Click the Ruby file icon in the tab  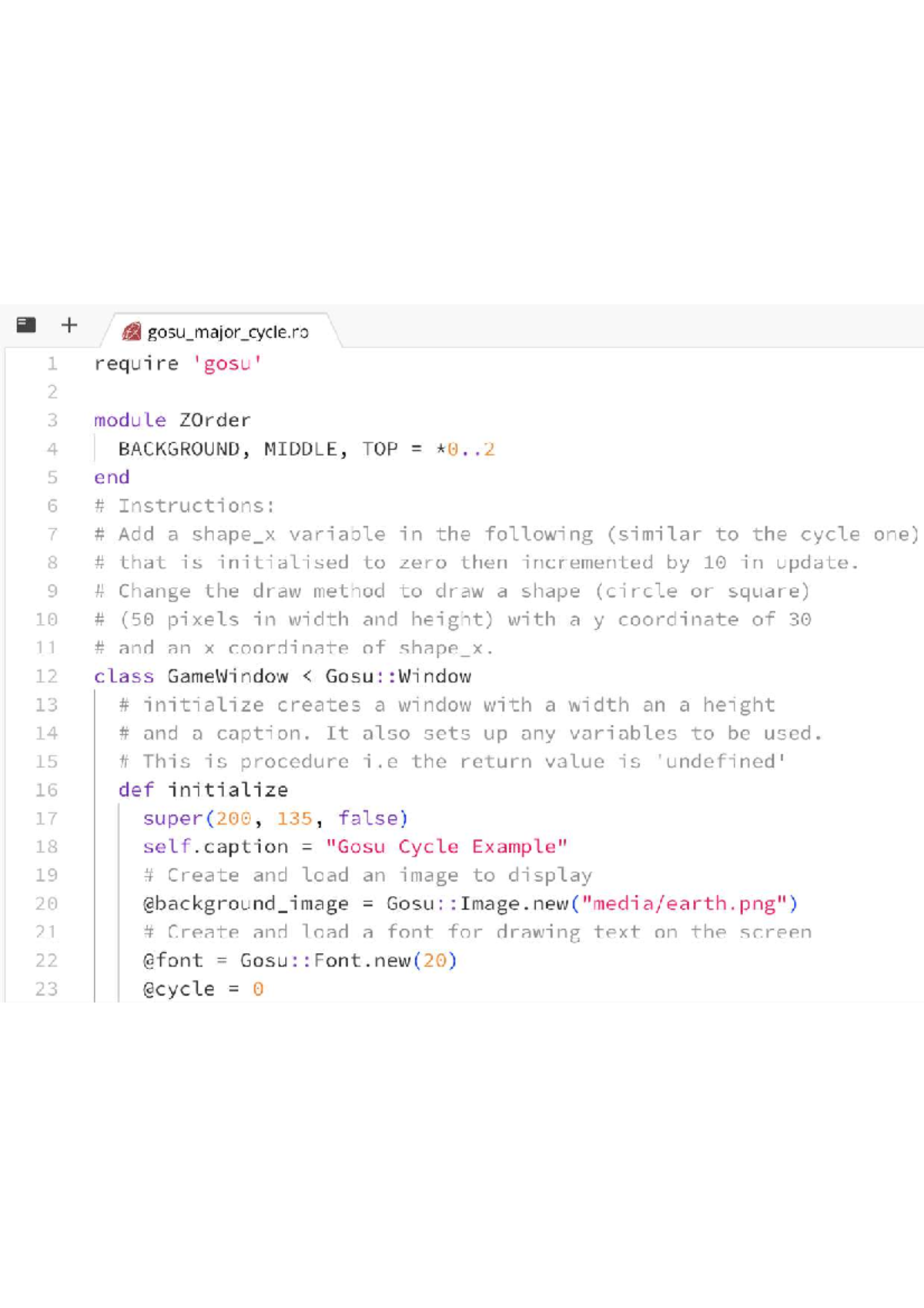132,332
